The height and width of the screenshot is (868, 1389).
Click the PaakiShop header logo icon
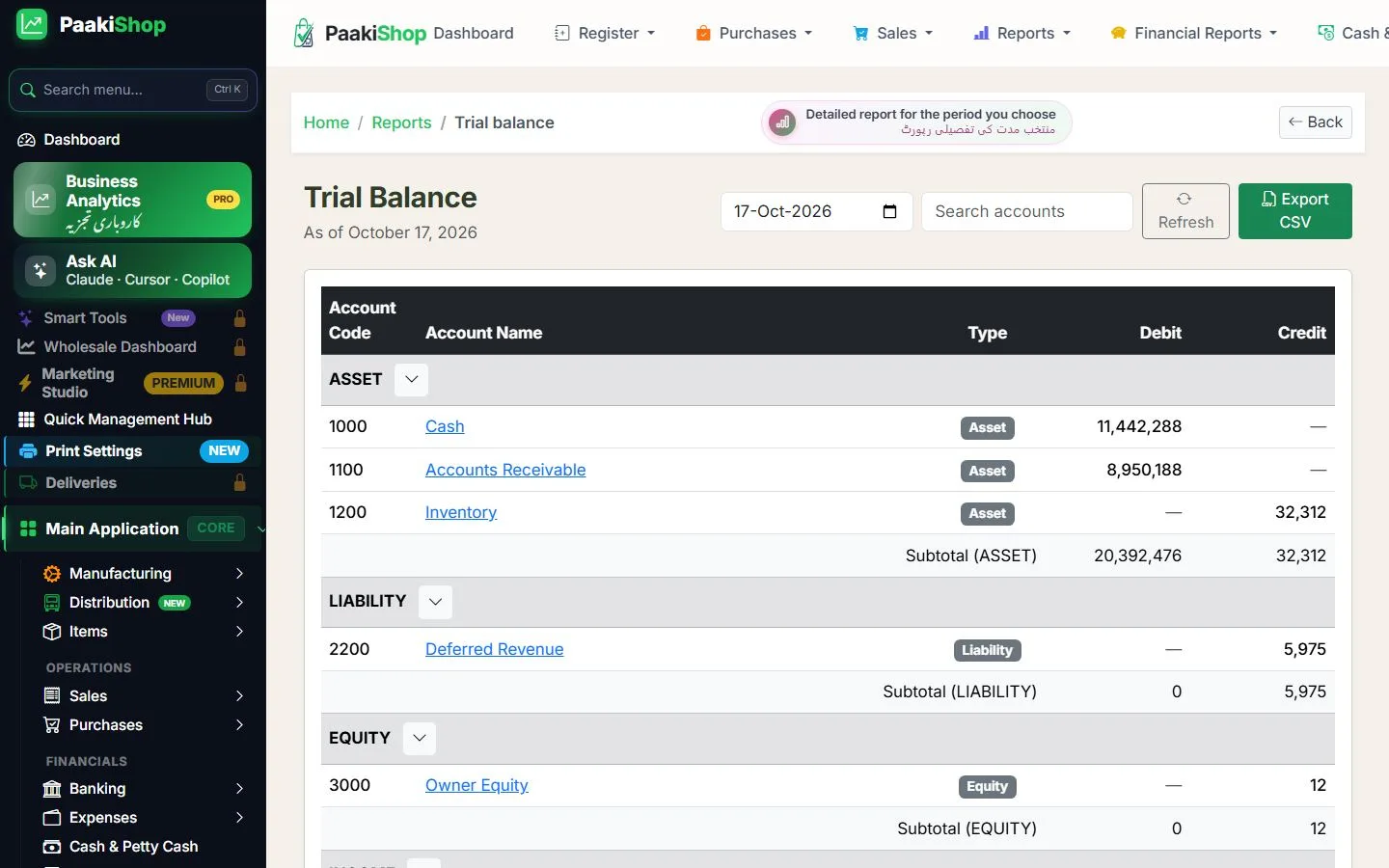[x=304, y=33]
